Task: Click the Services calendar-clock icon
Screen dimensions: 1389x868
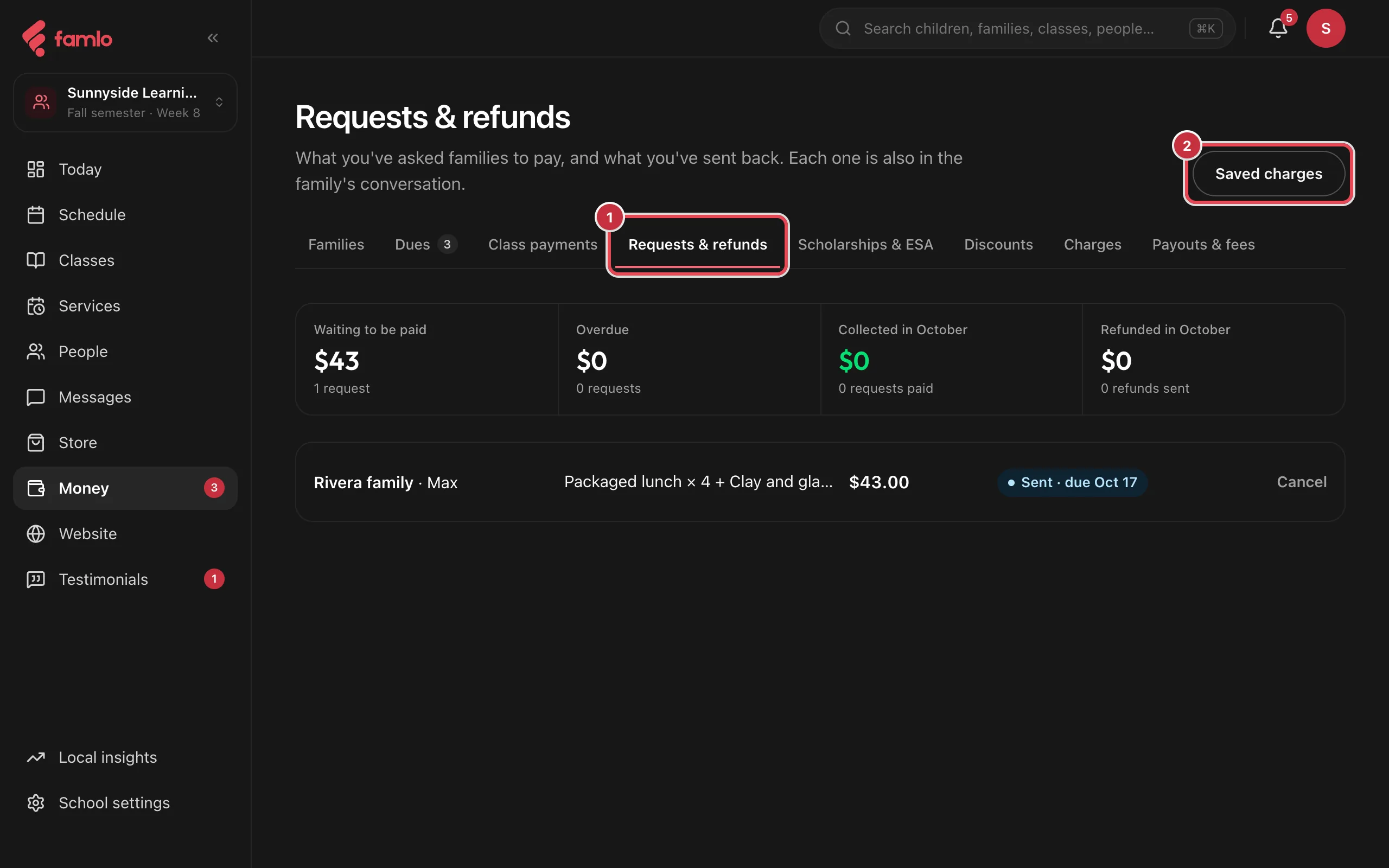Action: click(x=36, y=306)
